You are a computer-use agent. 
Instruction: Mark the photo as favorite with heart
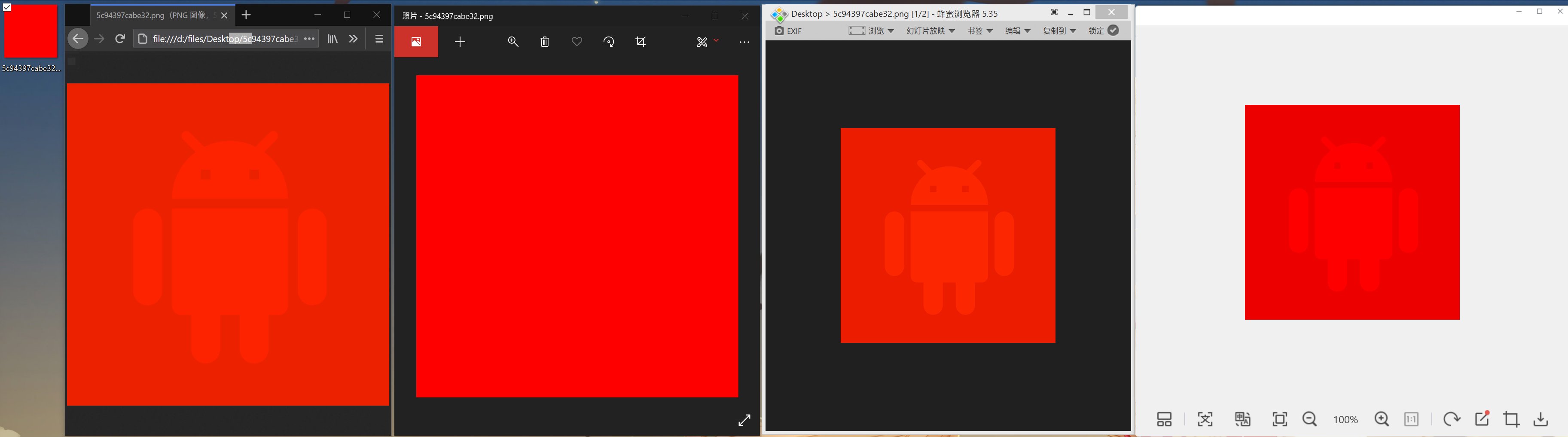tap(577, 41)
